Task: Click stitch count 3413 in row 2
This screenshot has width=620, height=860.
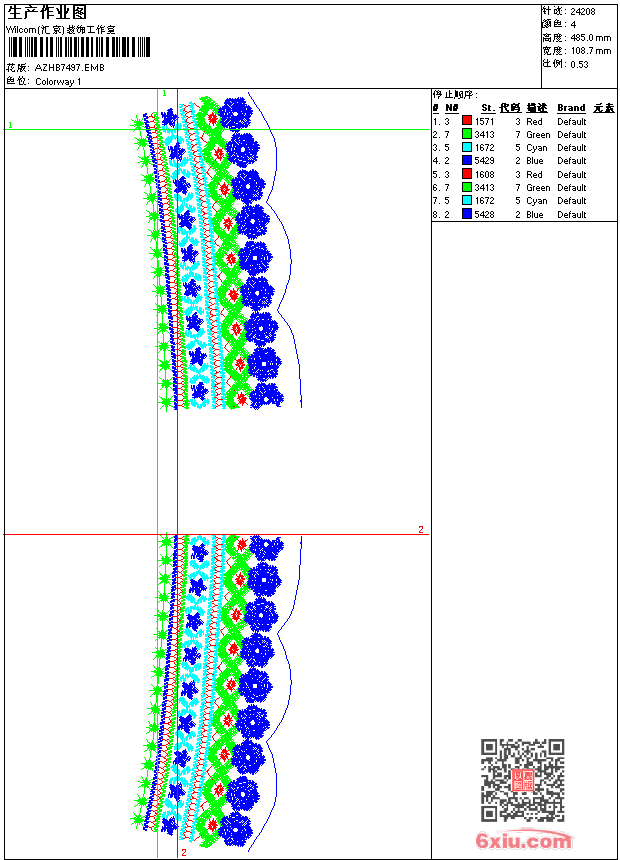Action: tap(484, 135)
